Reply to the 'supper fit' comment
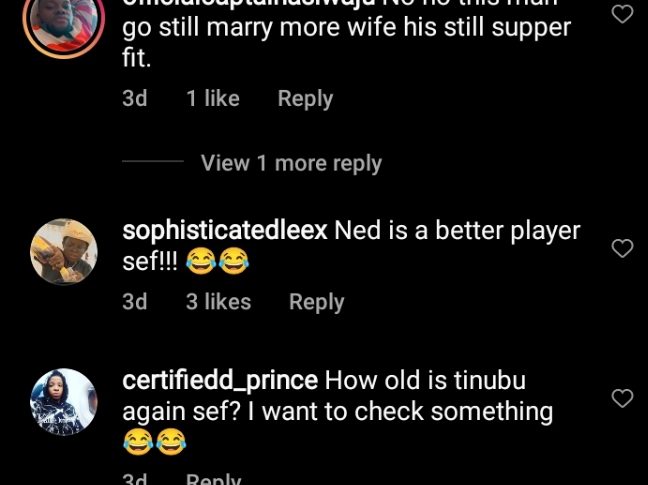This screenshot has height=485, width=648. (305, 98)
